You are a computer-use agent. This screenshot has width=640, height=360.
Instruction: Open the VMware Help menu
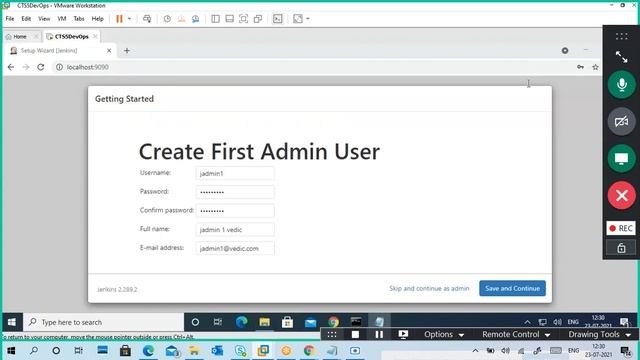click(97, 19)
